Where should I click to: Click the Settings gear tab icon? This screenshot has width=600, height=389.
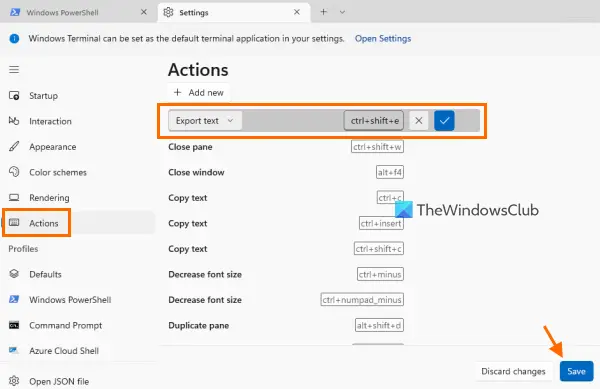tap(168, 12)
